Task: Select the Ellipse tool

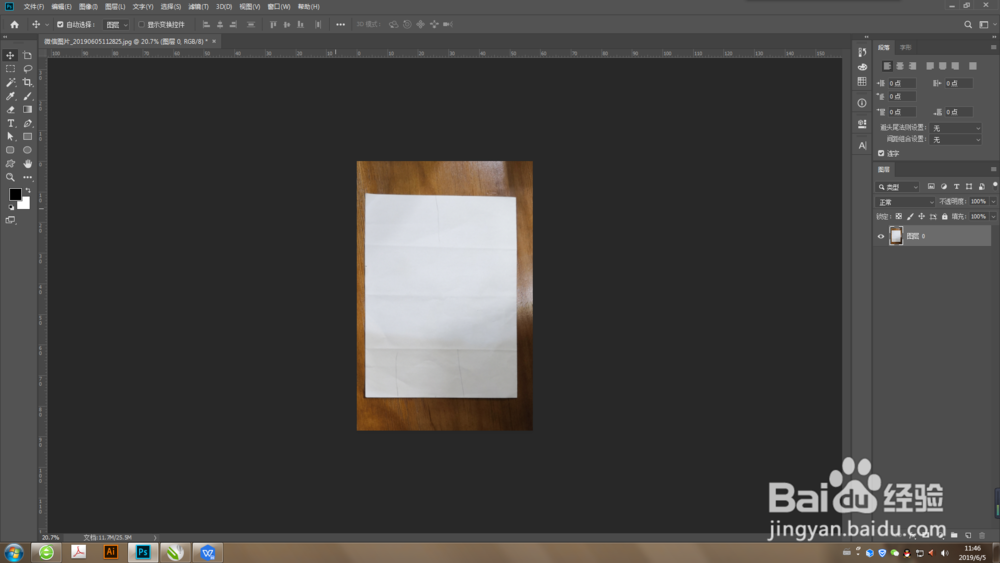Action: click(x=27, y=150)
